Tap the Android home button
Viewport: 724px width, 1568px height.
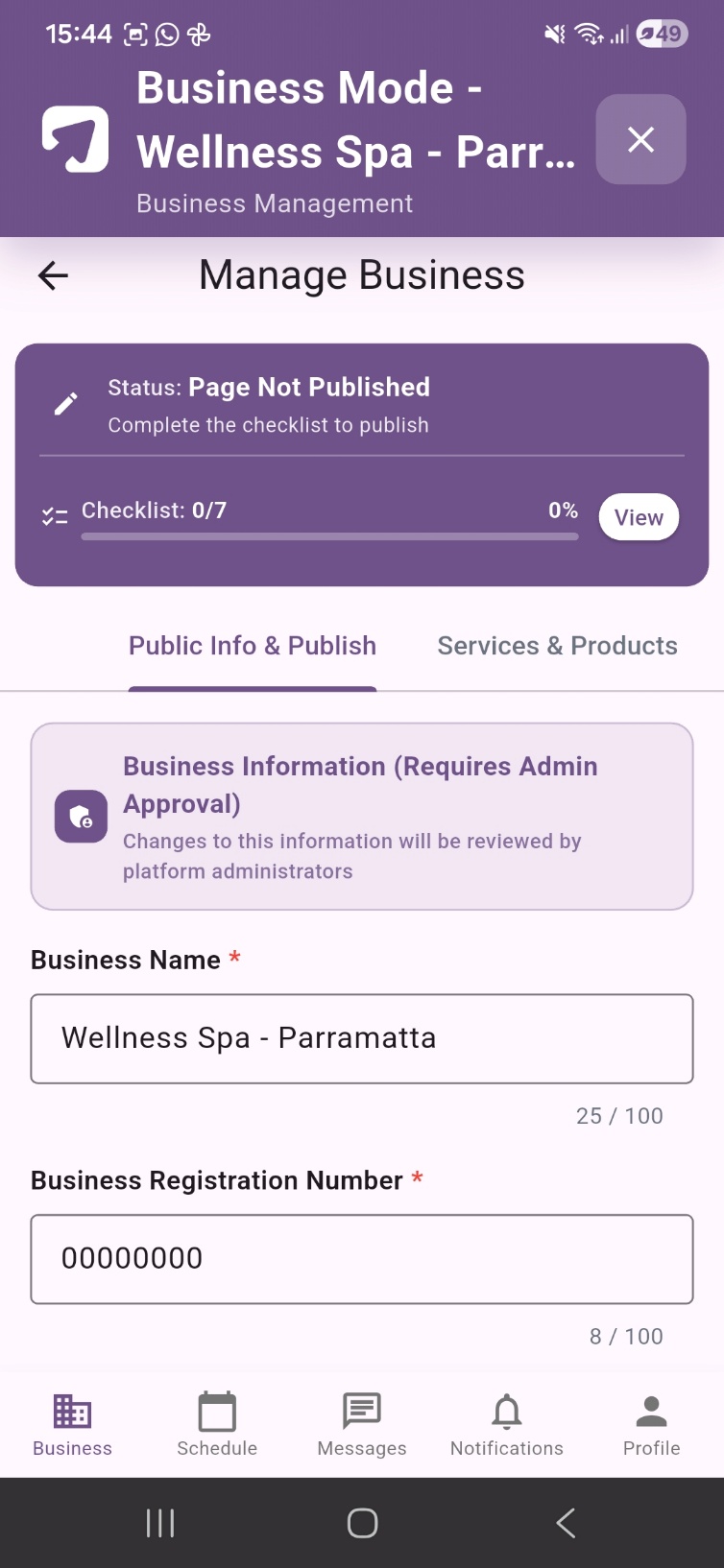click(x=362, y=1523)
